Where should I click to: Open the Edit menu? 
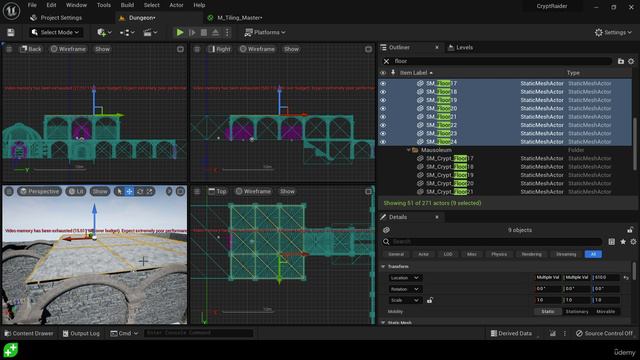click(x=51, y=5)
